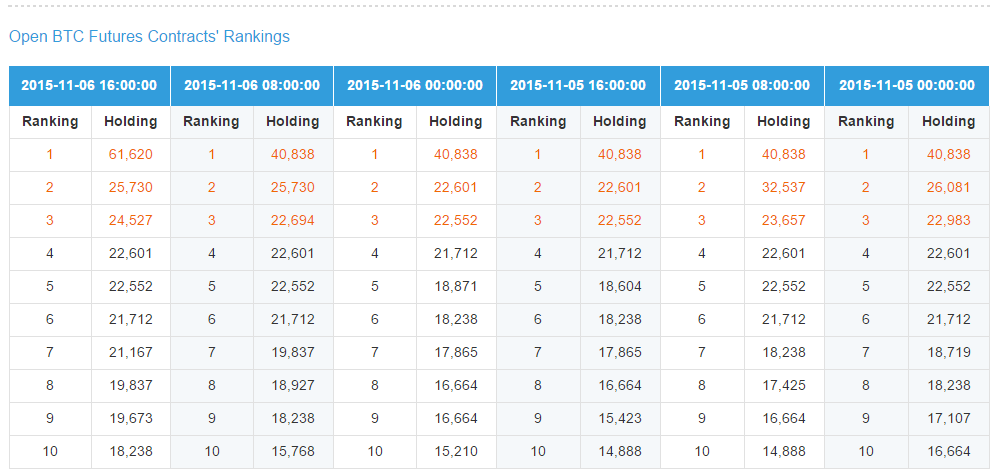Click the 2015-11-06 00:00:00 column header

(x=415, y=86)
